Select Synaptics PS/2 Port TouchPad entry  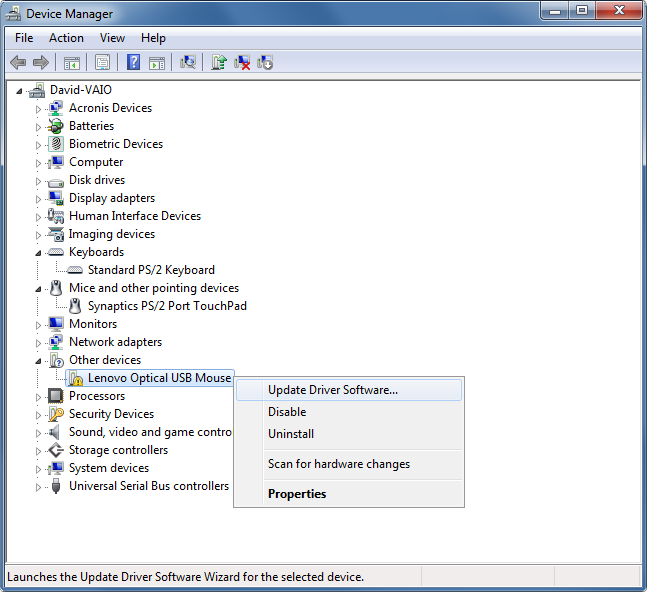pos(167,306)
